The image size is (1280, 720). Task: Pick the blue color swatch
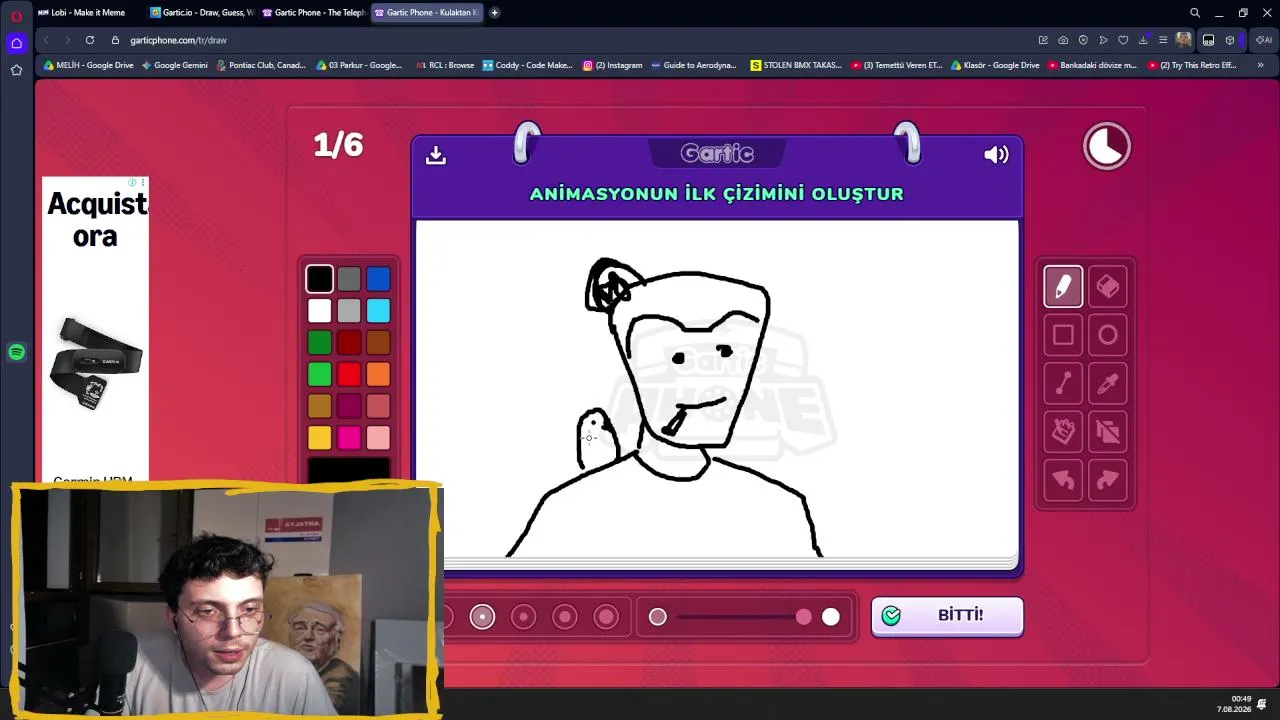[378, 279]
